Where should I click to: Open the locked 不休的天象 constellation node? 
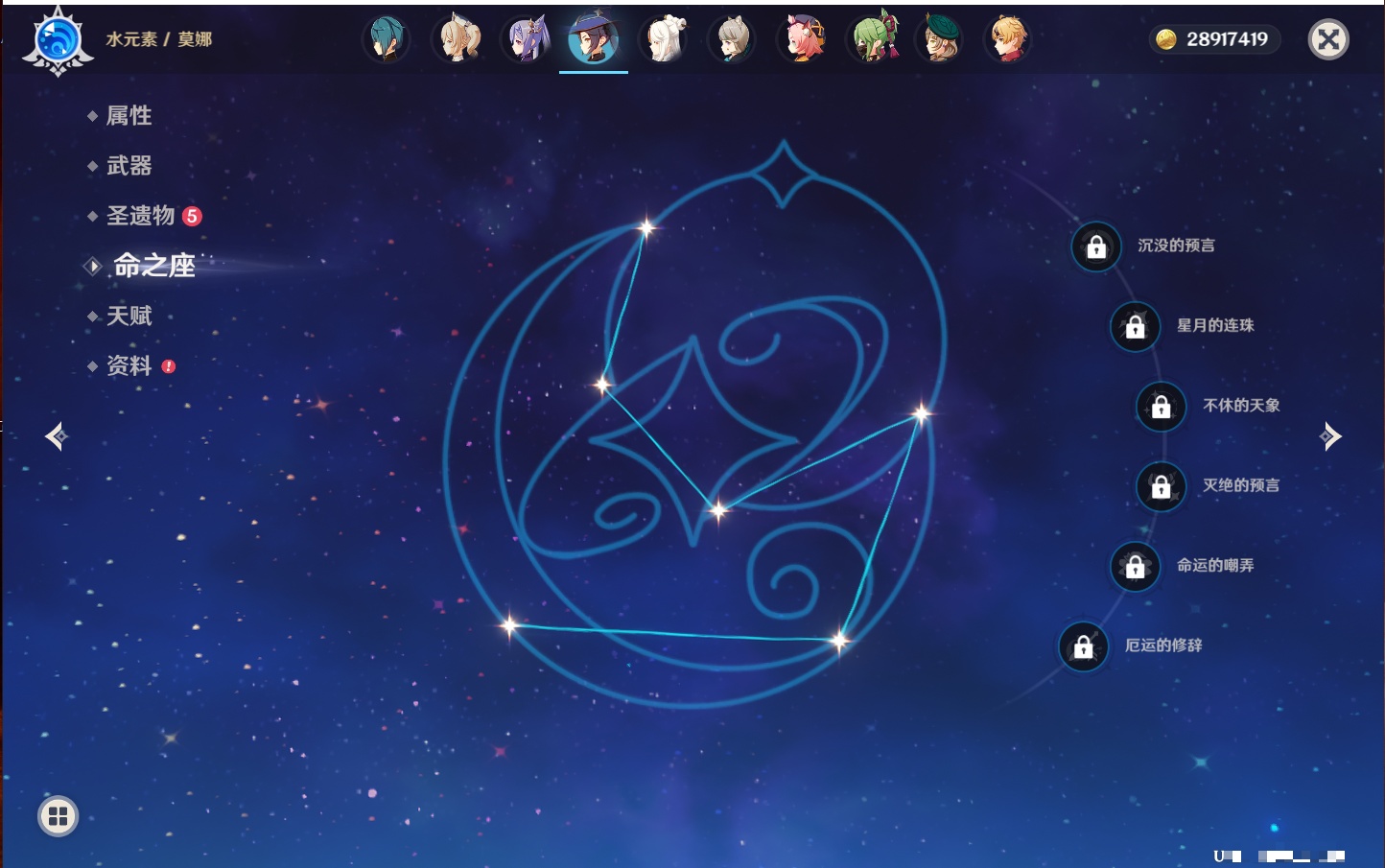coord(1162,407)
